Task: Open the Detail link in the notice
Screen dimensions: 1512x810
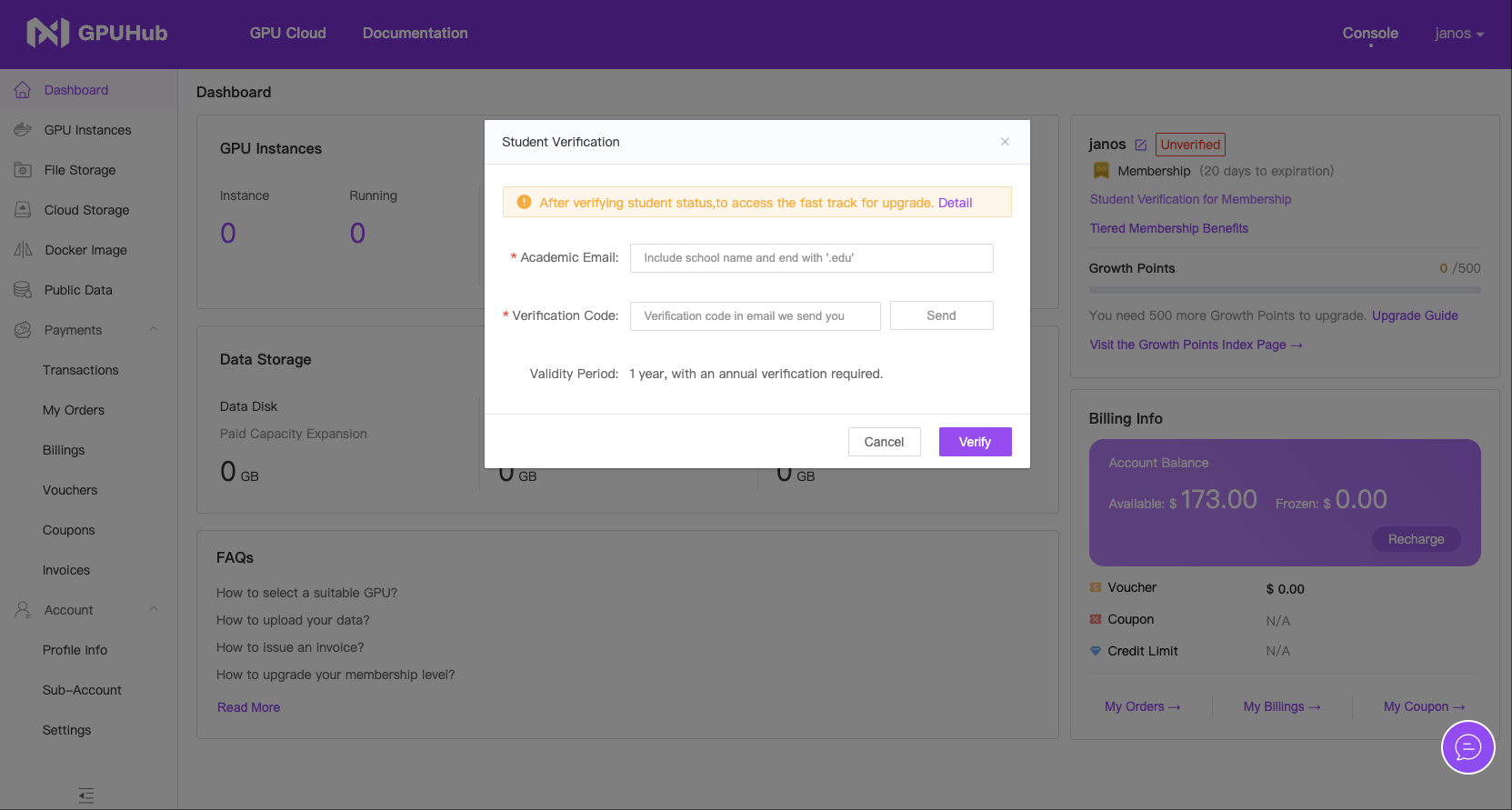Action: [x=955, y=203]
